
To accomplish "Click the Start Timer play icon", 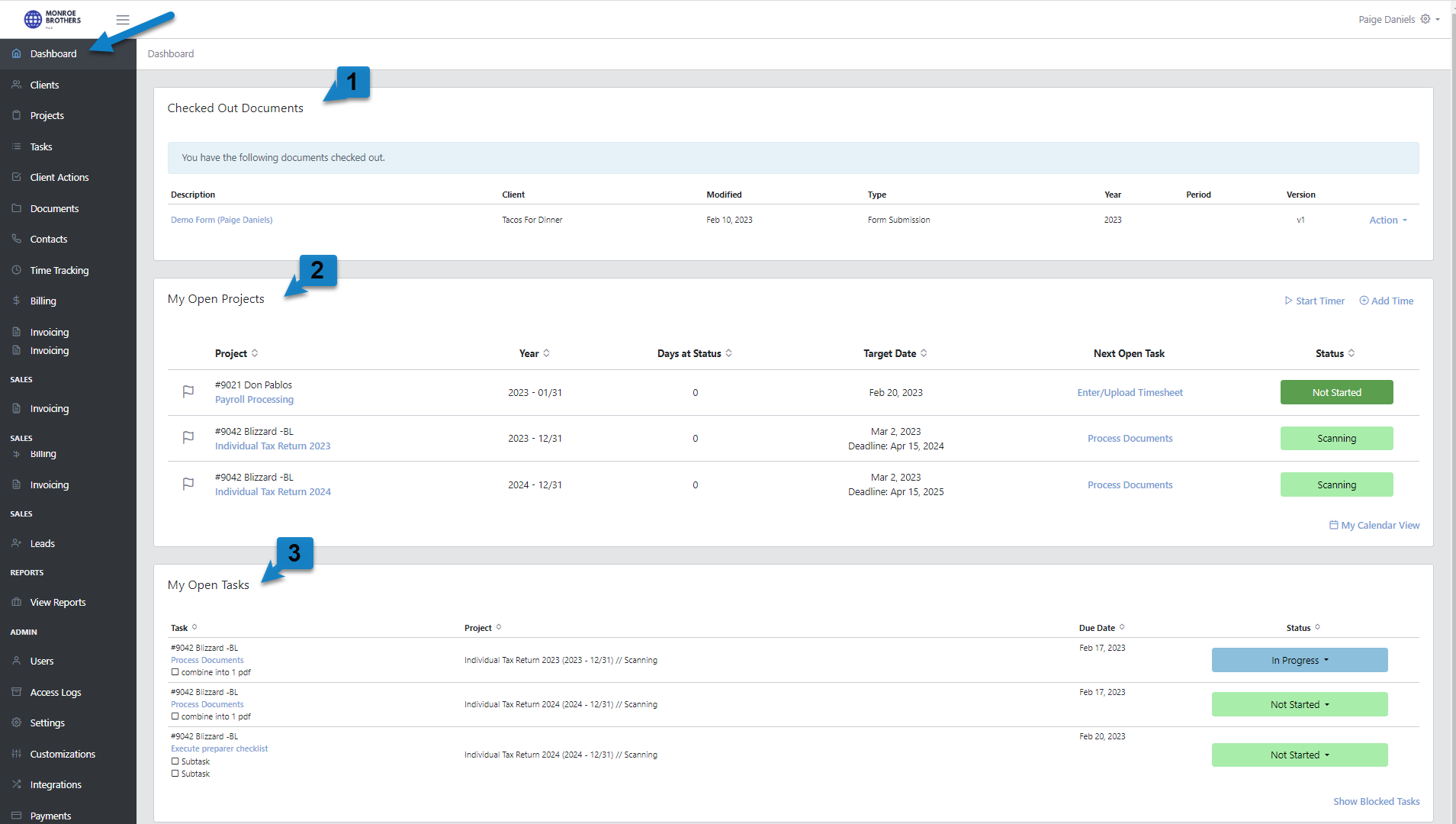I will 1288,301.
